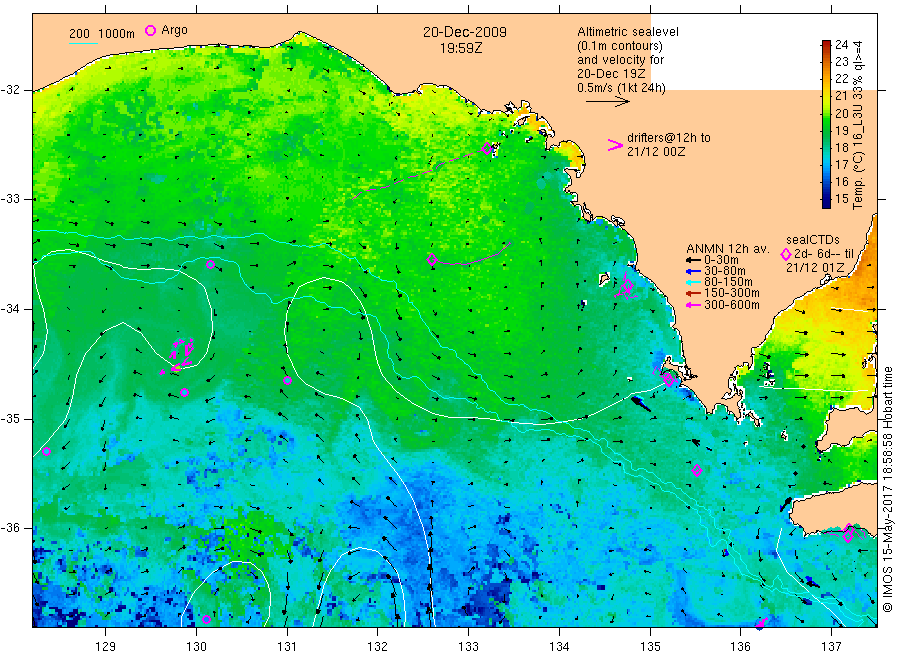
Task: Click the -36 latitude axis label
Action: (x=10, y=527)
